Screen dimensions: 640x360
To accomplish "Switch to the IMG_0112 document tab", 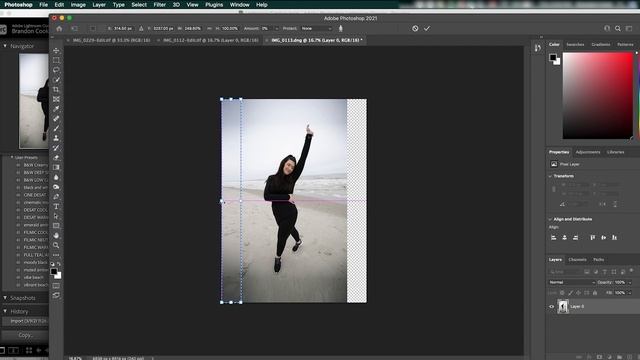I will (211, 40).
